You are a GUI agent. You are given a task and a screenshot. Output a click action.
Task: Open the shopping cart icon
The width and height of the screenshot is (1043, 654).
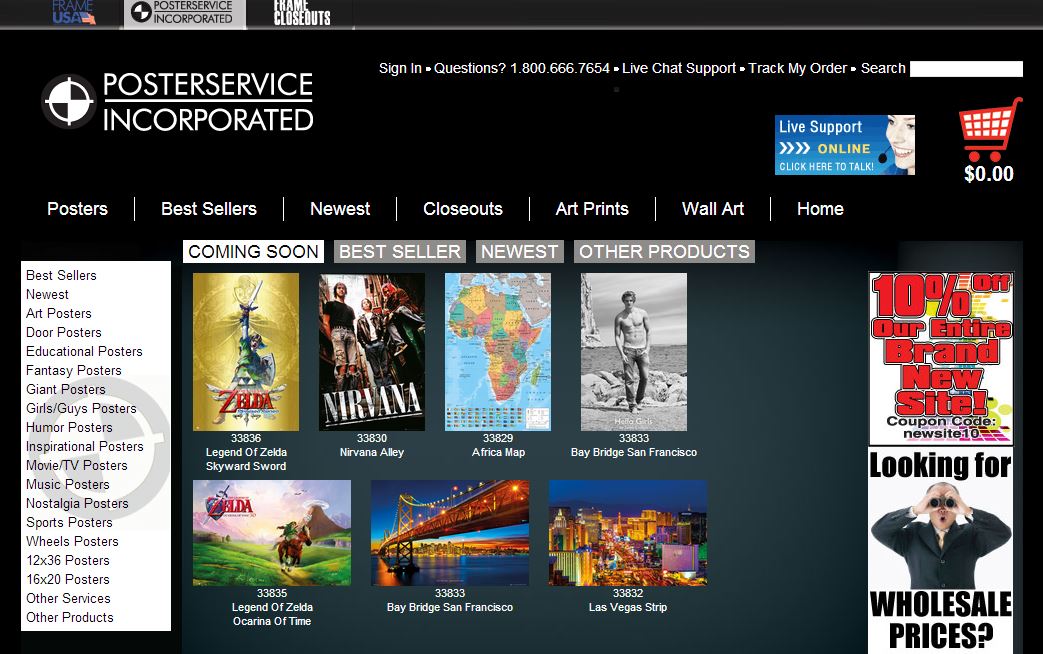pos(990,129)
